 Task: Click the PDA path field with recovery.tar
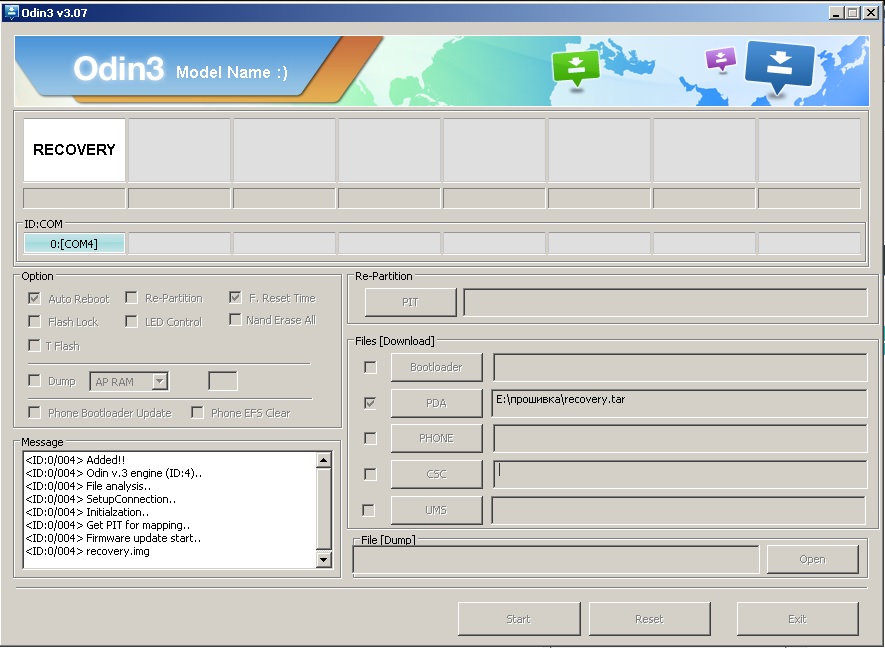click(x=680, y=403)
